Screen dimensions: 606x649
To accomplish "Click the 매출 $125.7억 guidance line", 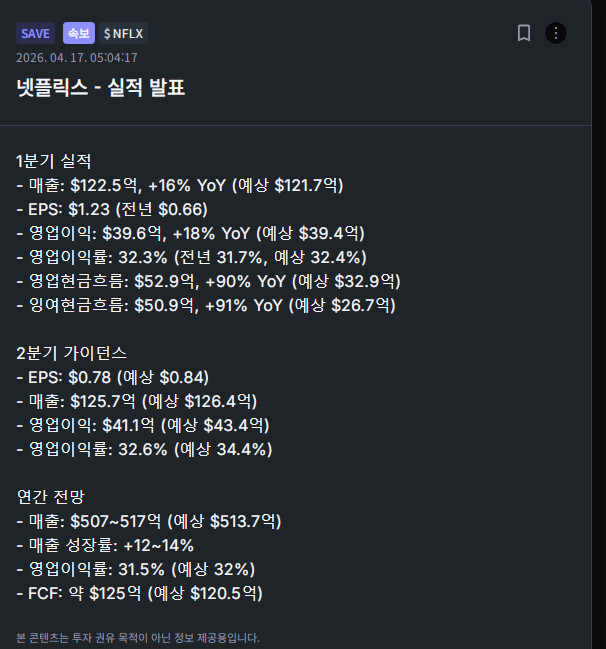I will tap(136, 401).
